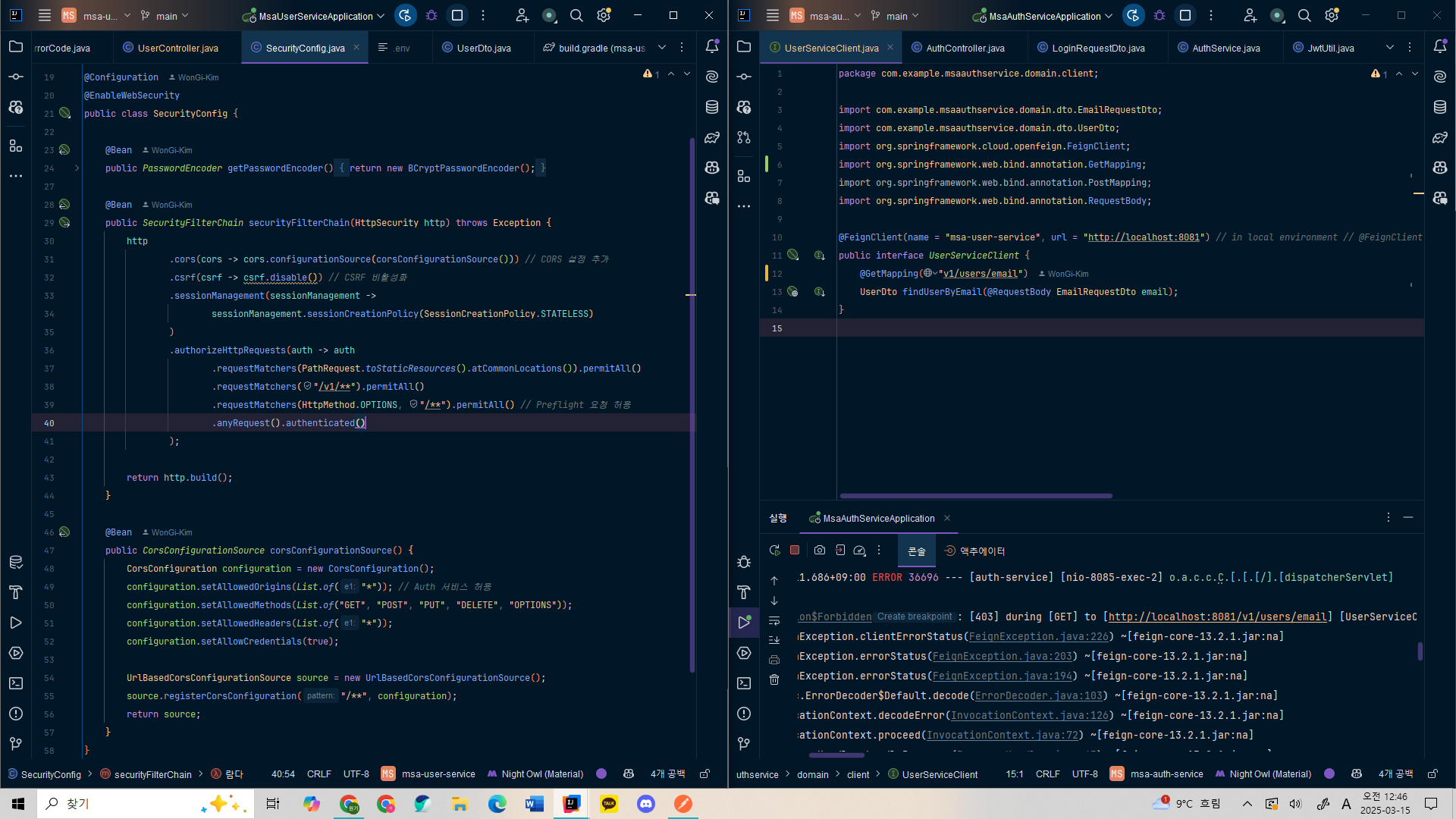Open the Git tool window at the bottom left
Screen dimensions: 1456x819
pyautogui.click(x=16, y=744)
